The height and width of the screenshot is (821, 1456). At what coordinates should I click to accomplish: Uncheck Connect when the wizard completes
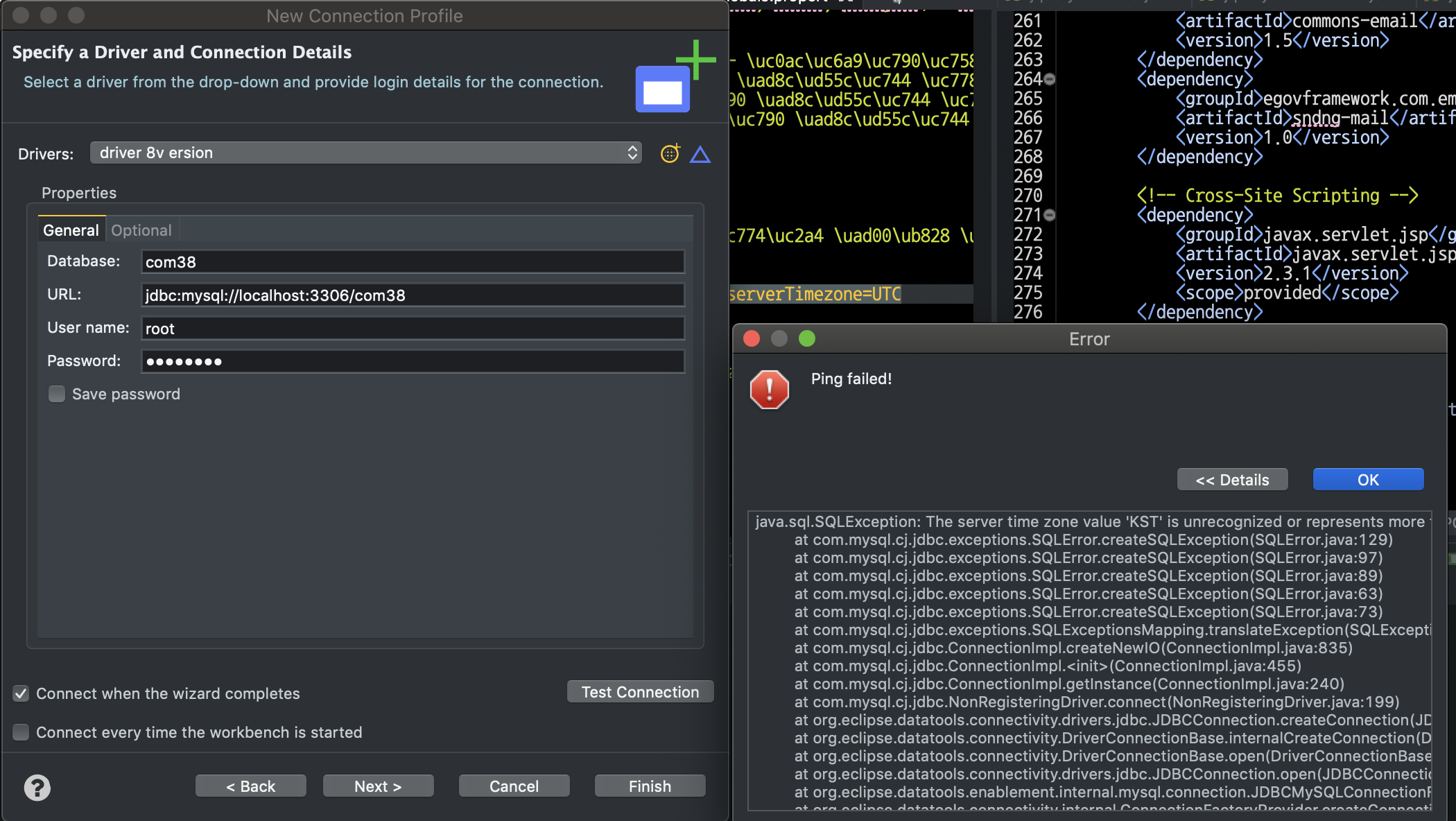click(21, 693)
